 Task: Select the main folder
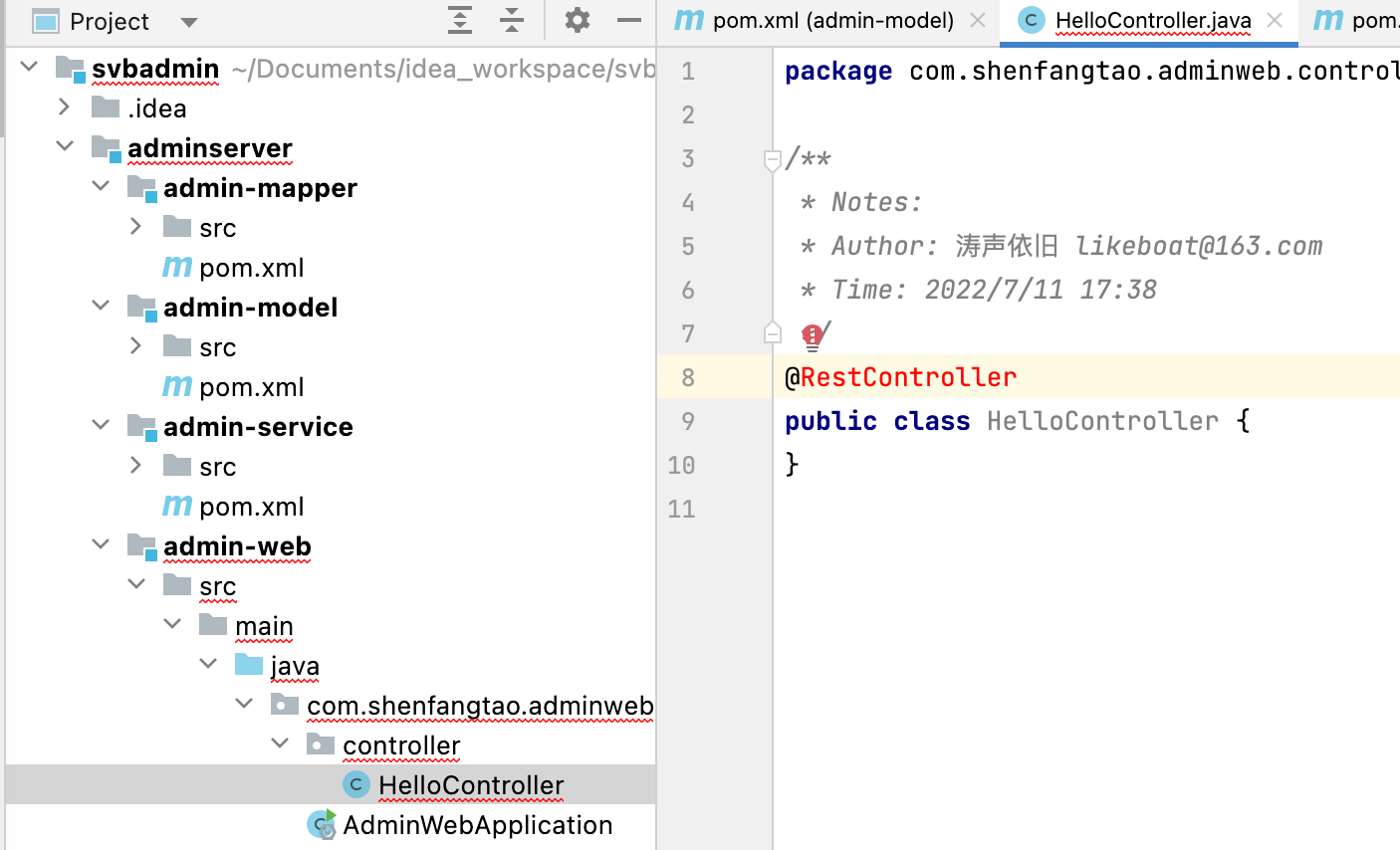point(264,625)
